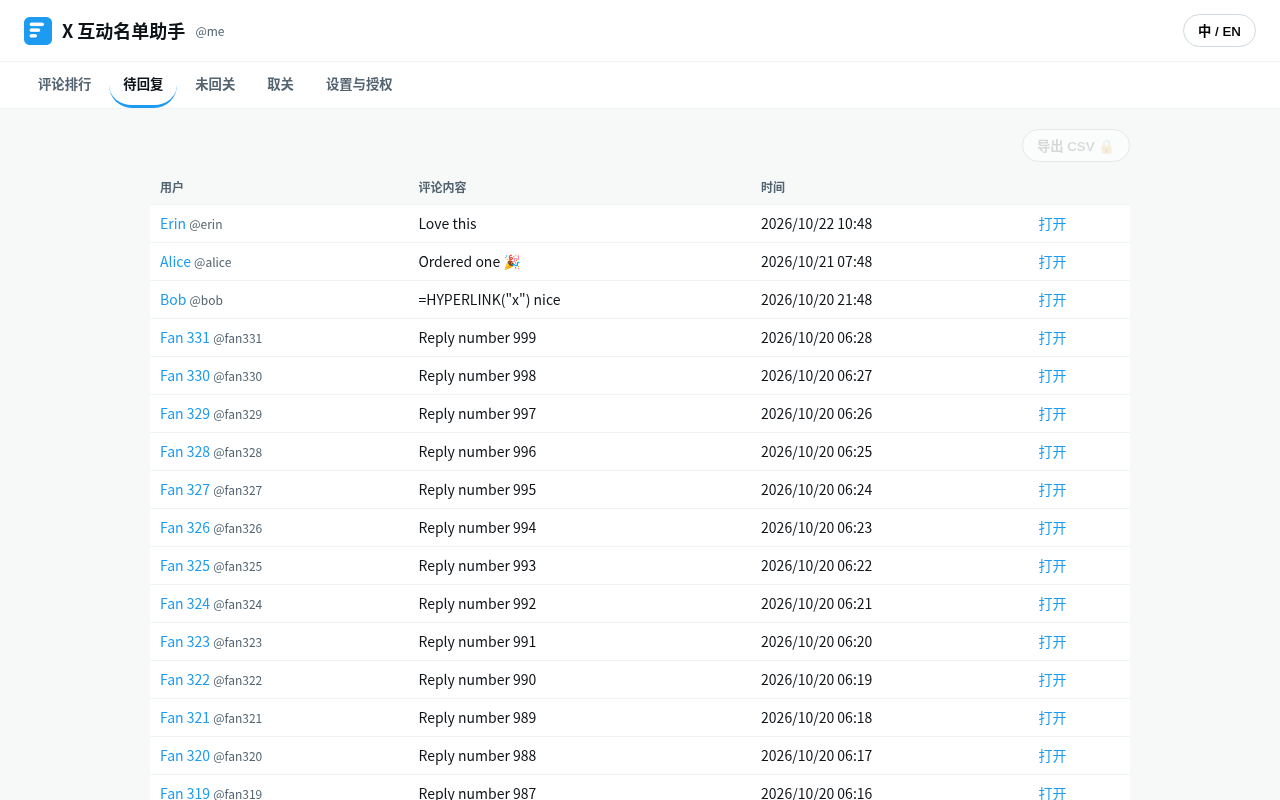The height and width of the screenshot is (800, 1280).
Task: Open Erin's user profile link
Action: pos(173,224)
